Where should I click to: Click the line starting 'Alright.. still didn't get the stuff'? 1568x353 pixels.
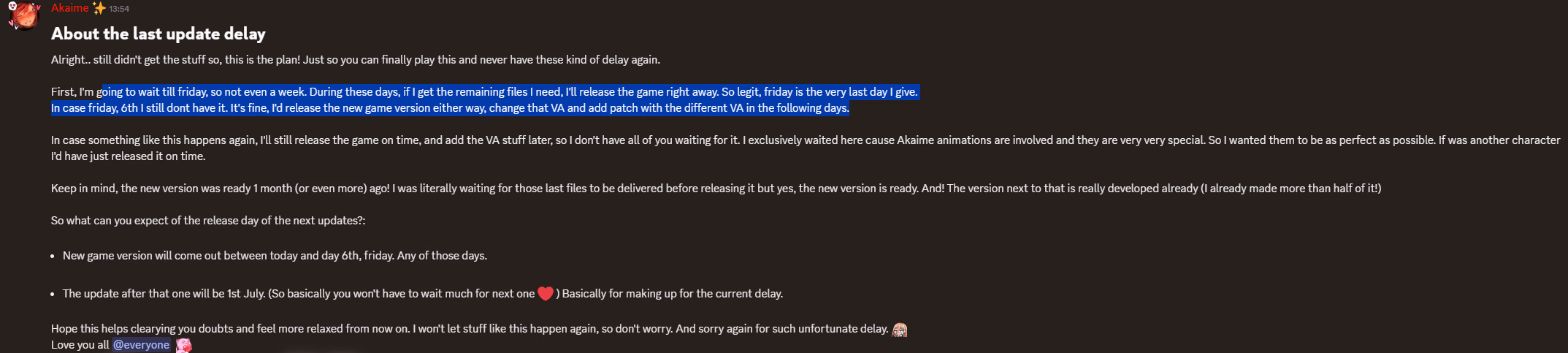point(356,60)
